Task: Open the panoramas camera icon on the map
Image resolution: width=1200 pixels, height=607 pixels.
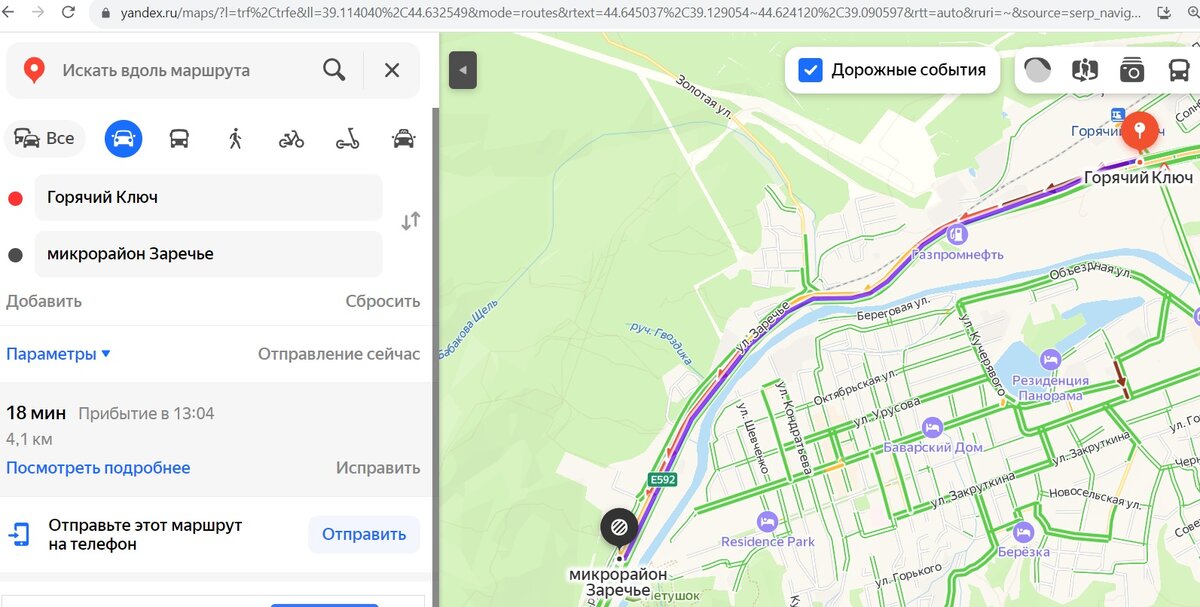Action: click(1131, 70)
